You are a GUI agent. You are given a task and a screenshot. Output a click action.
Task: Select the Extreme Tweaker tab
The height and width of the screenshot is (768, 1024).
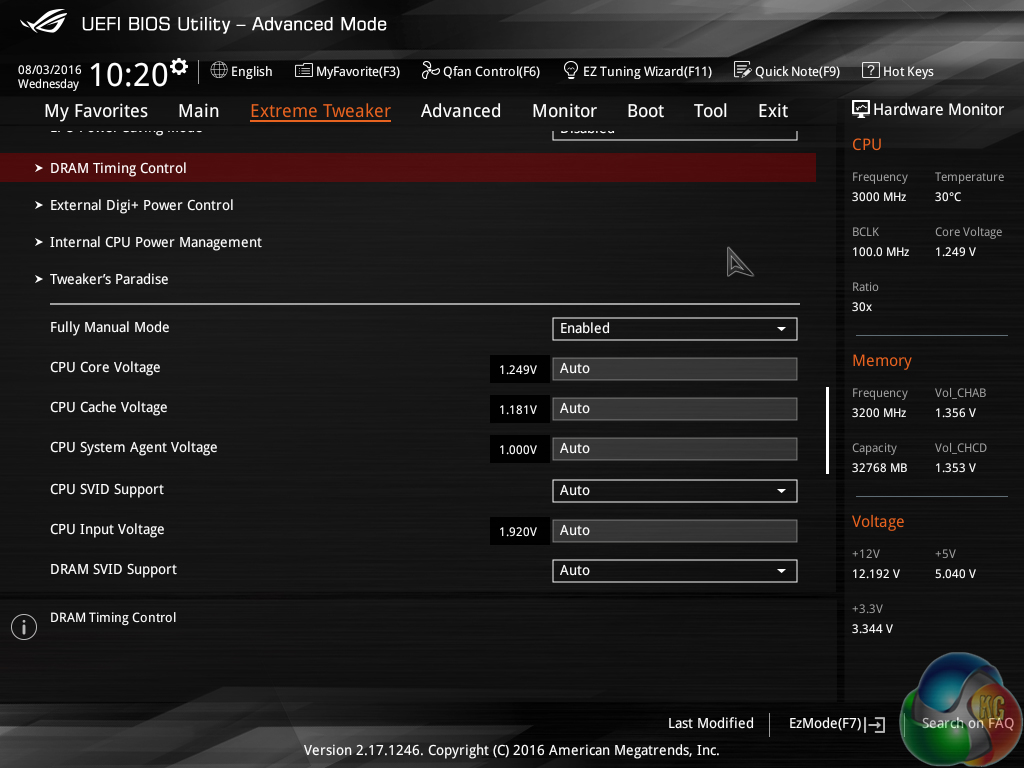[320, 111]
